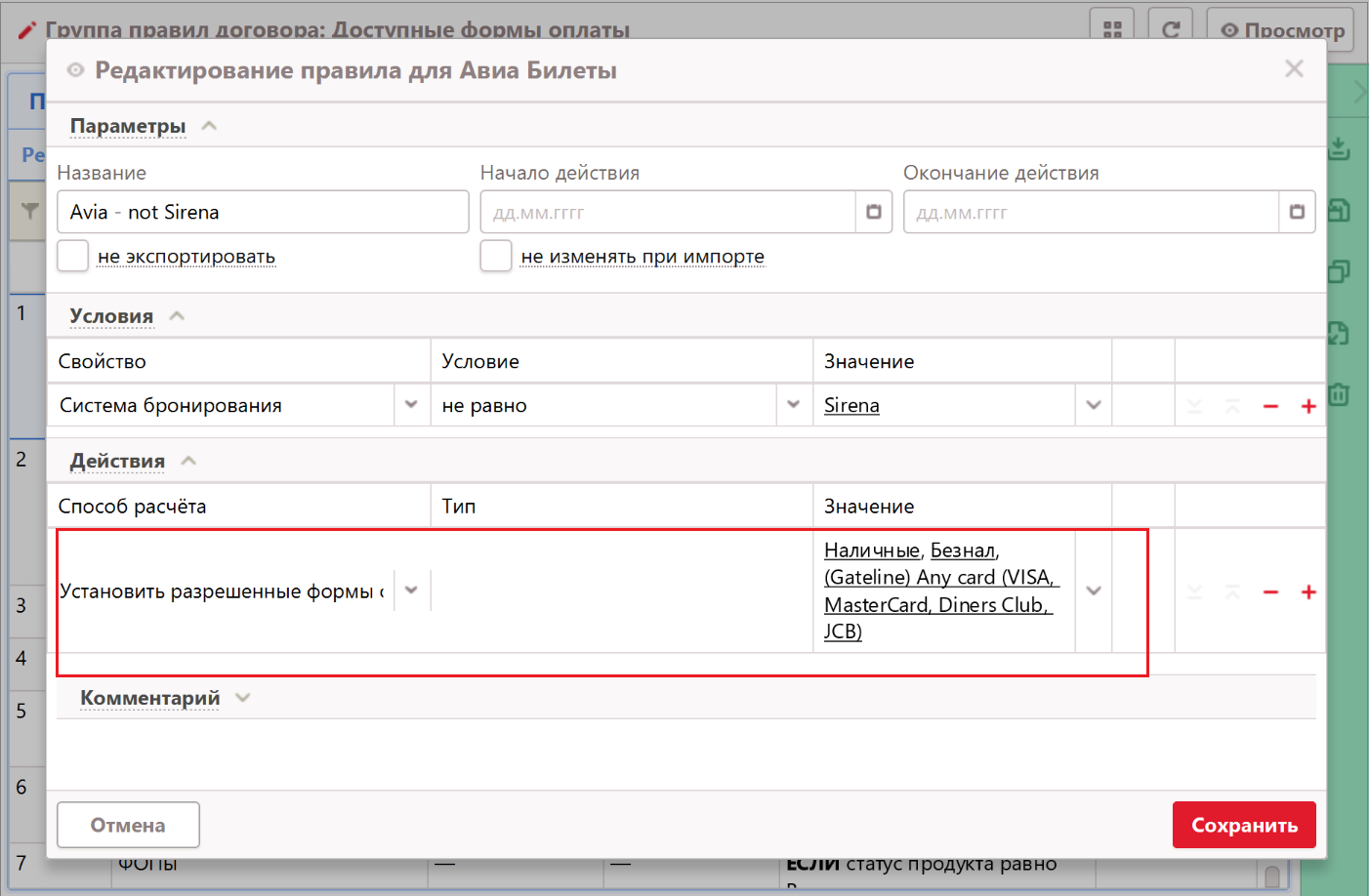
Task: Tick the не изменять при импорте checkbox
Action: (496, 256)
